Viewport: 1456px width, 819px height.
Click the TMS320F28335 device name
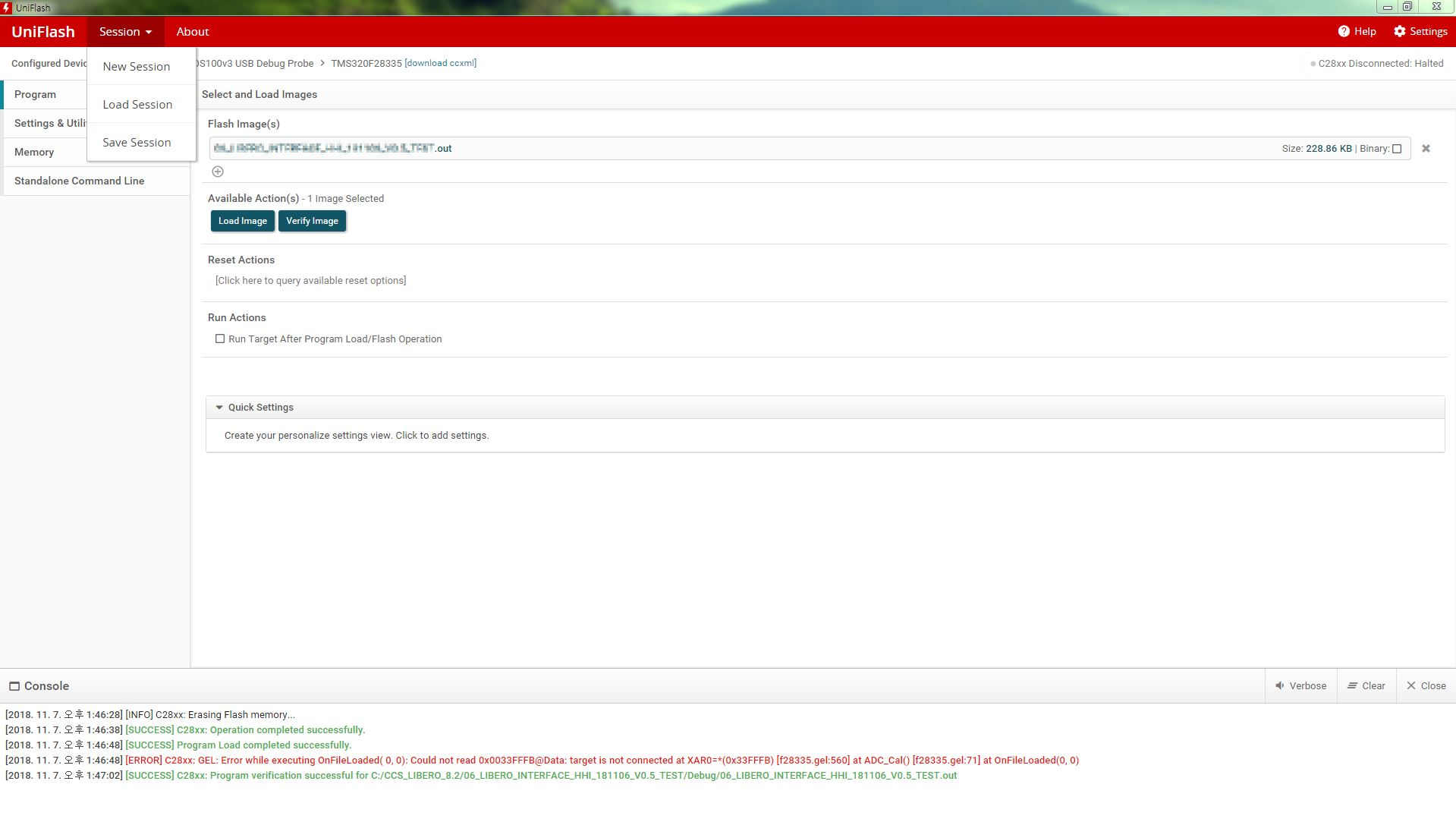pyautogui.click(x=366, y=64)
